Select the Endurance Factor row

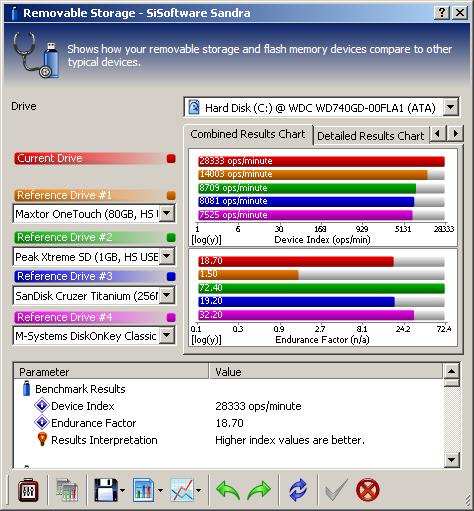point(229,423)
